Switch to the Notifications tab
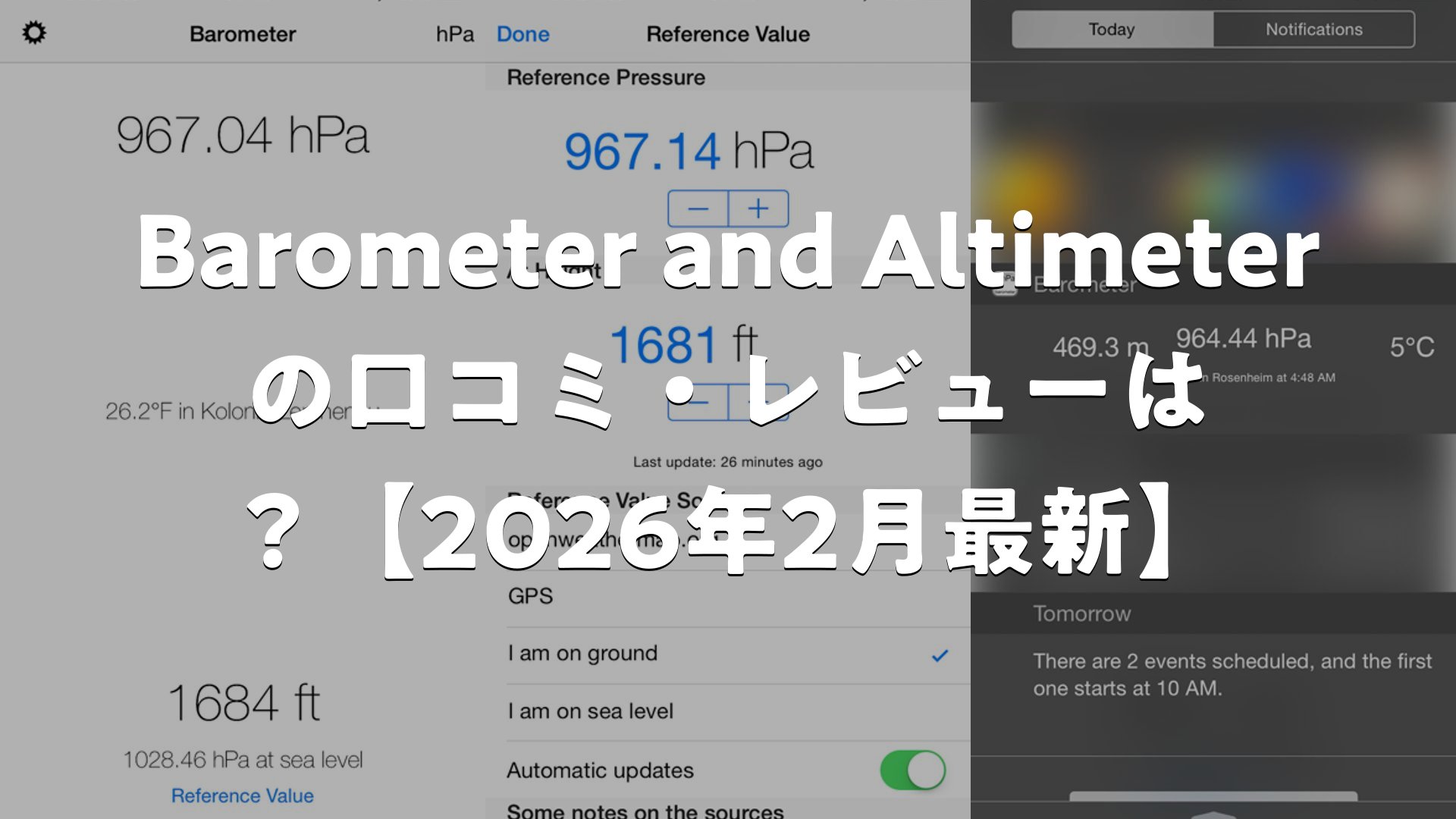The image size is (1456, 819). (1313, 30)
